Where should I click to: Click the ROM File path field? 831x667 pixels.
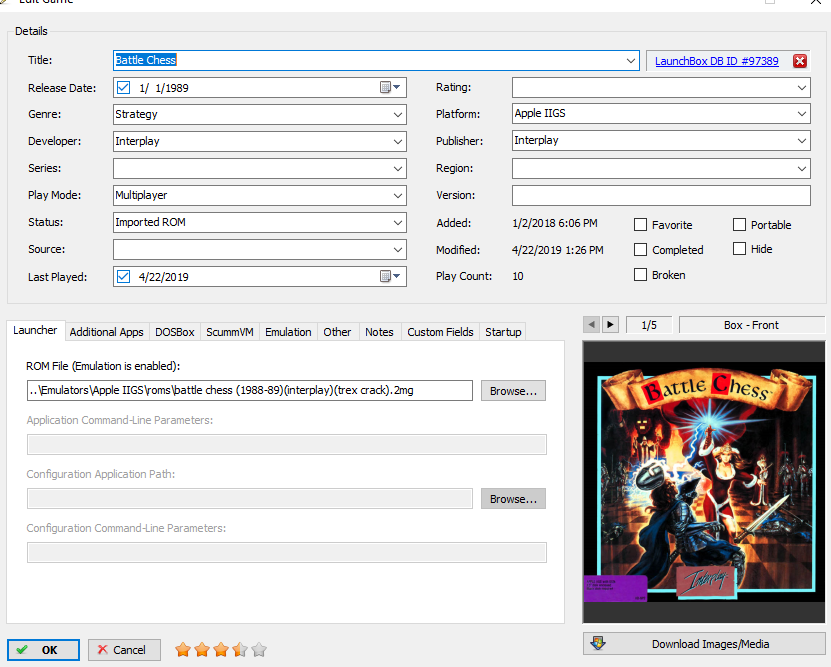point(250,390)
